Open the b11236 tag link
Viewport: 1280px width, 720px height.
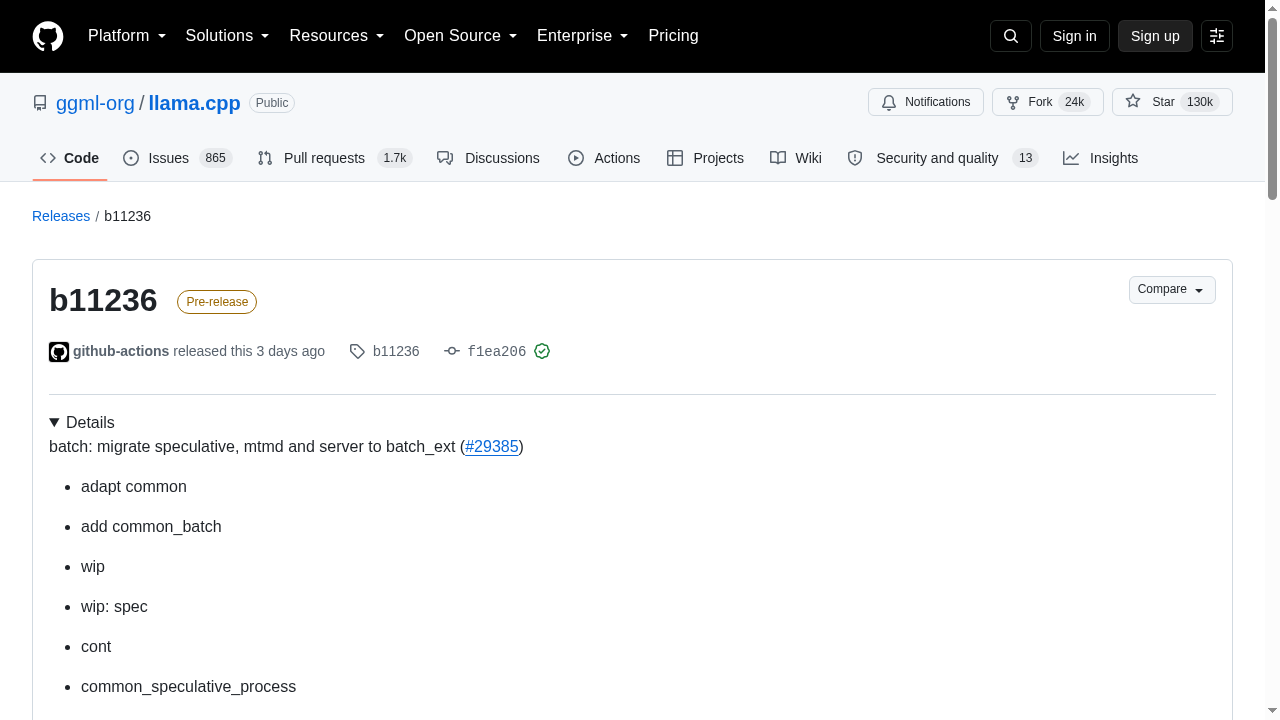click(x=385, y=351)
